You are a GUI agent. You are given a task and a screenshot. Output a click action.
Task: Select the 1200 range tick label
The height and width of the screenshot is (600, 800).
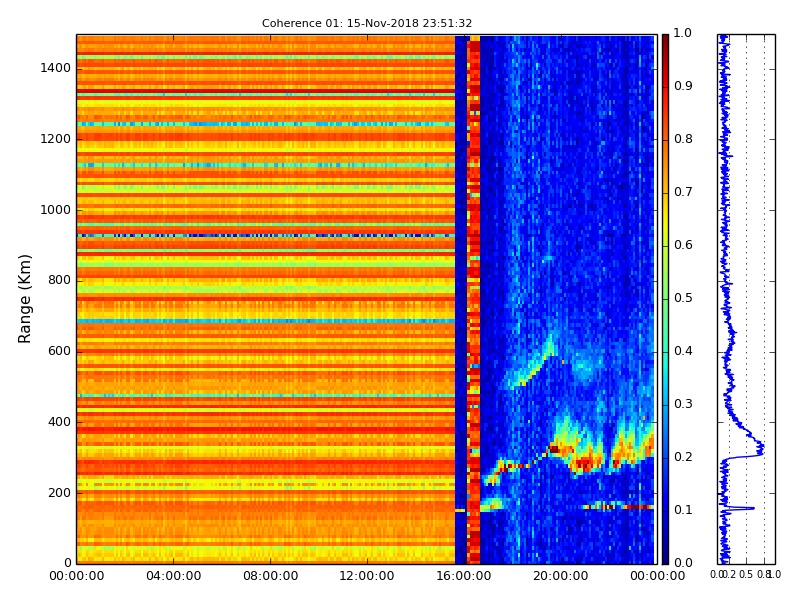(56, 139)
